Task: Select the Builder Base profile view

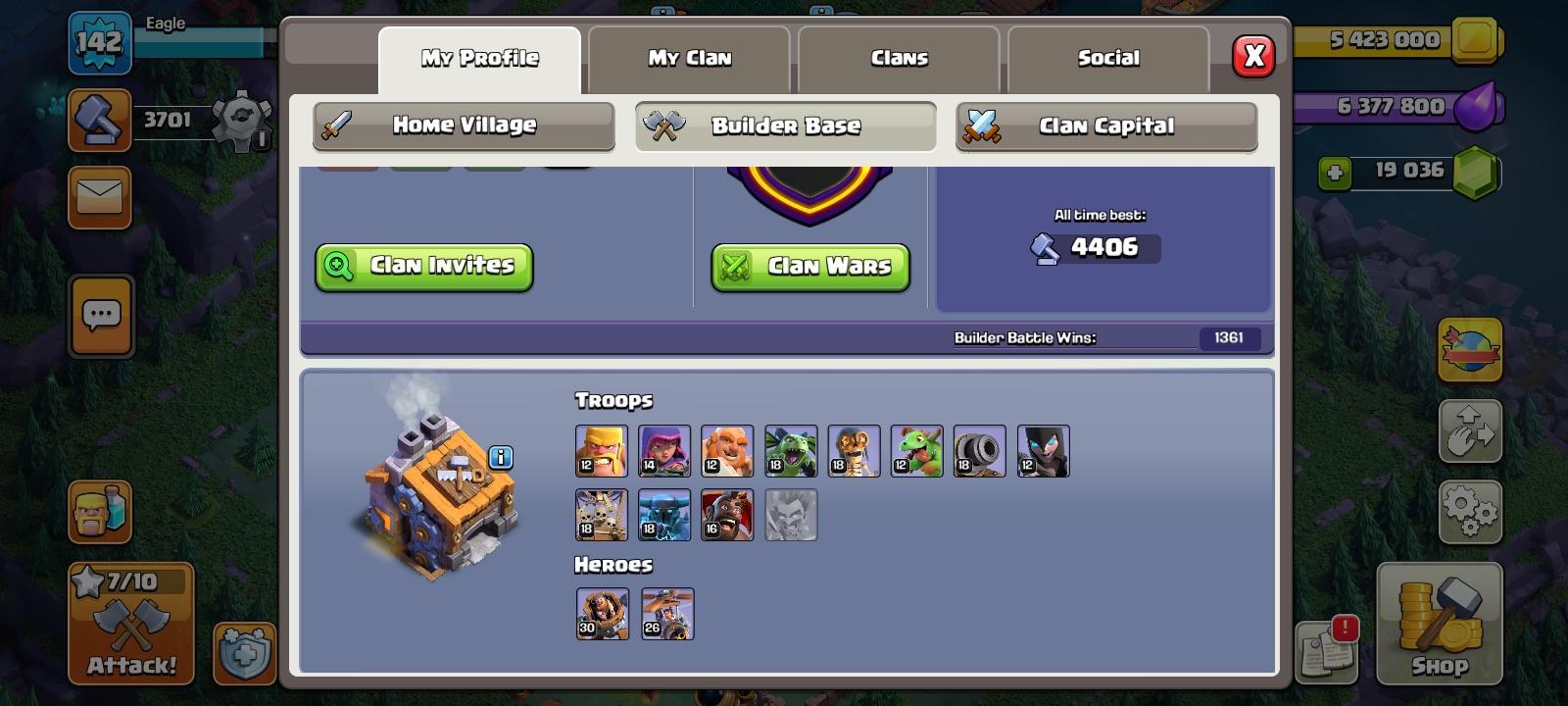Action: coord(786,126)
